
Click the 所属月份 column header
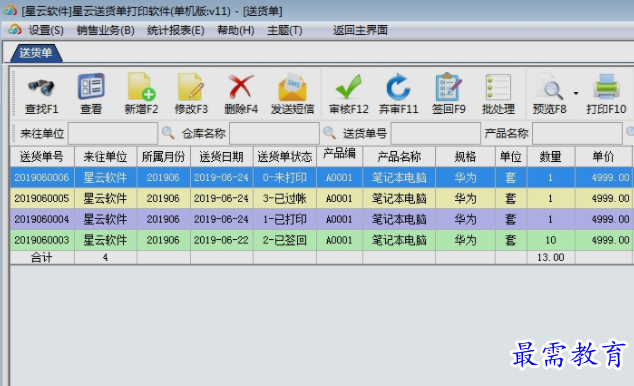(x=163, y=156)
